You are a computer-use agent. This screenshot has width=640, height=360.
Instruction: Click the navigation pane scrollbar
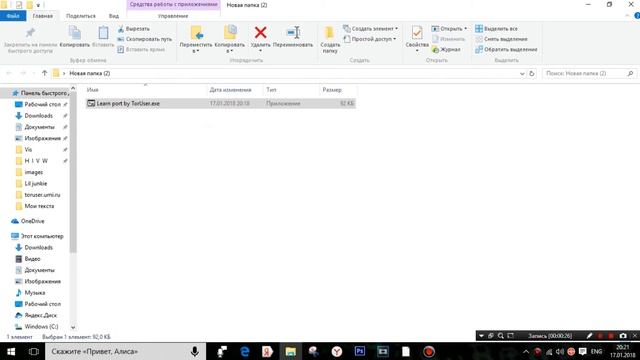[73, 171]
